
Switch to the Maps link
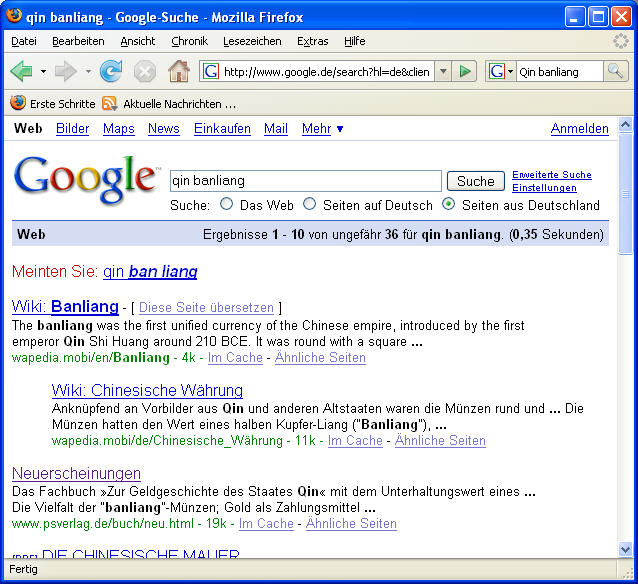tap(118, 129)
